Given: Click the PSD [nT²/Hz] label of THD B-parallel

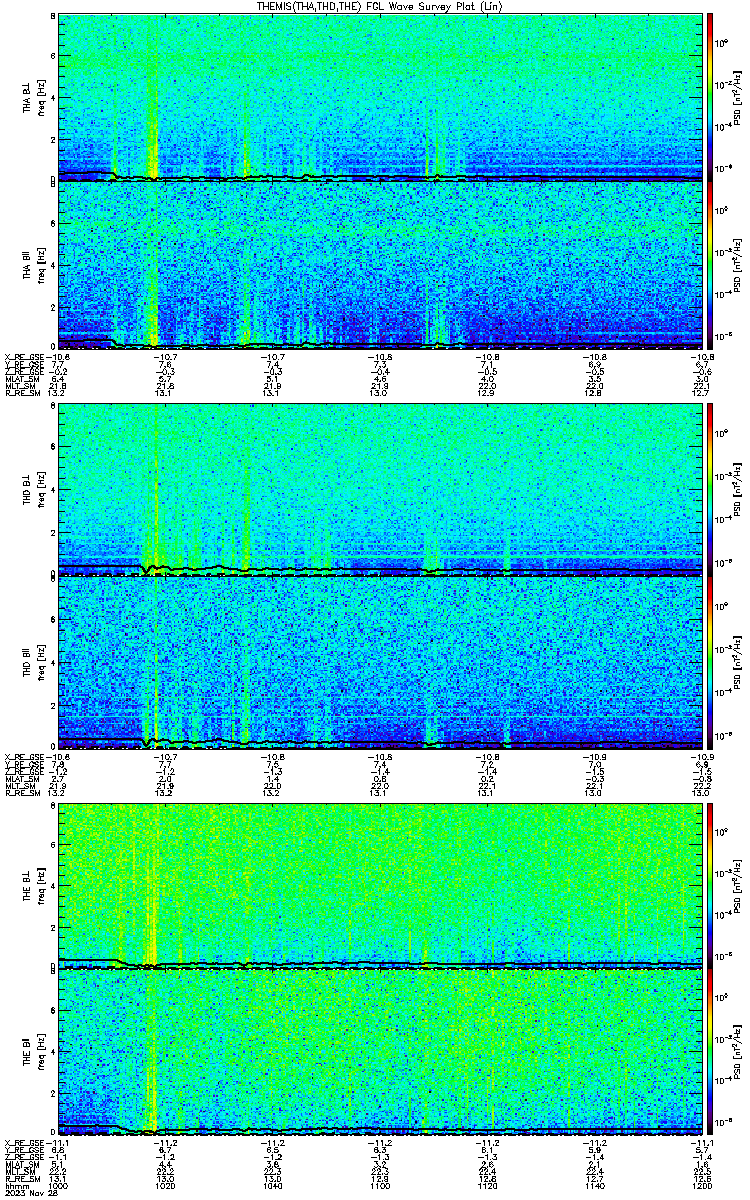Looking at the screenshot, I should 738,661.
